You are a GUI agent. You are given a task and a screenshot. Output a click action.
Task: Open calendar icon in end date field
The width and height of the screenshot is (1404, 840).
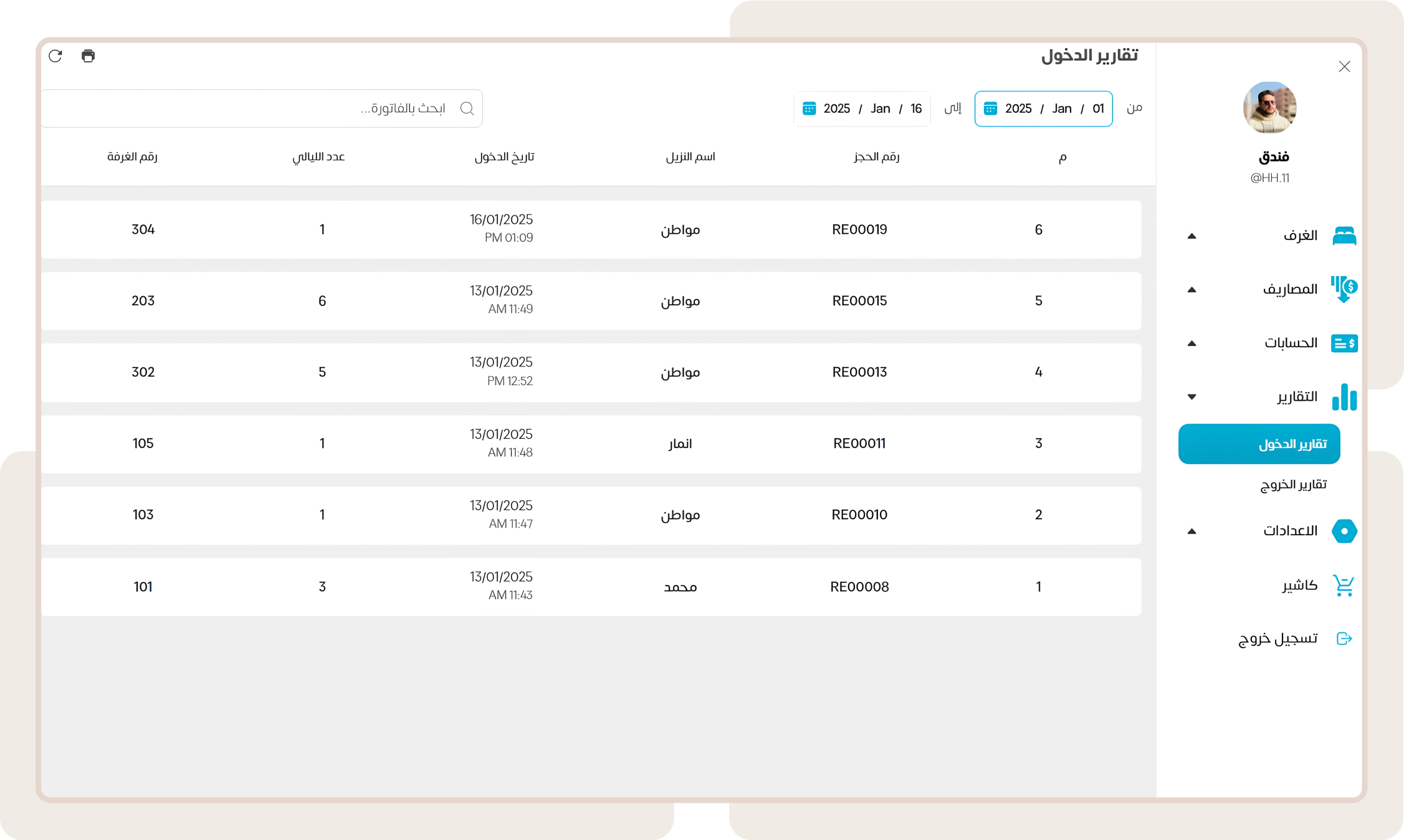click(x=809, y=108)
